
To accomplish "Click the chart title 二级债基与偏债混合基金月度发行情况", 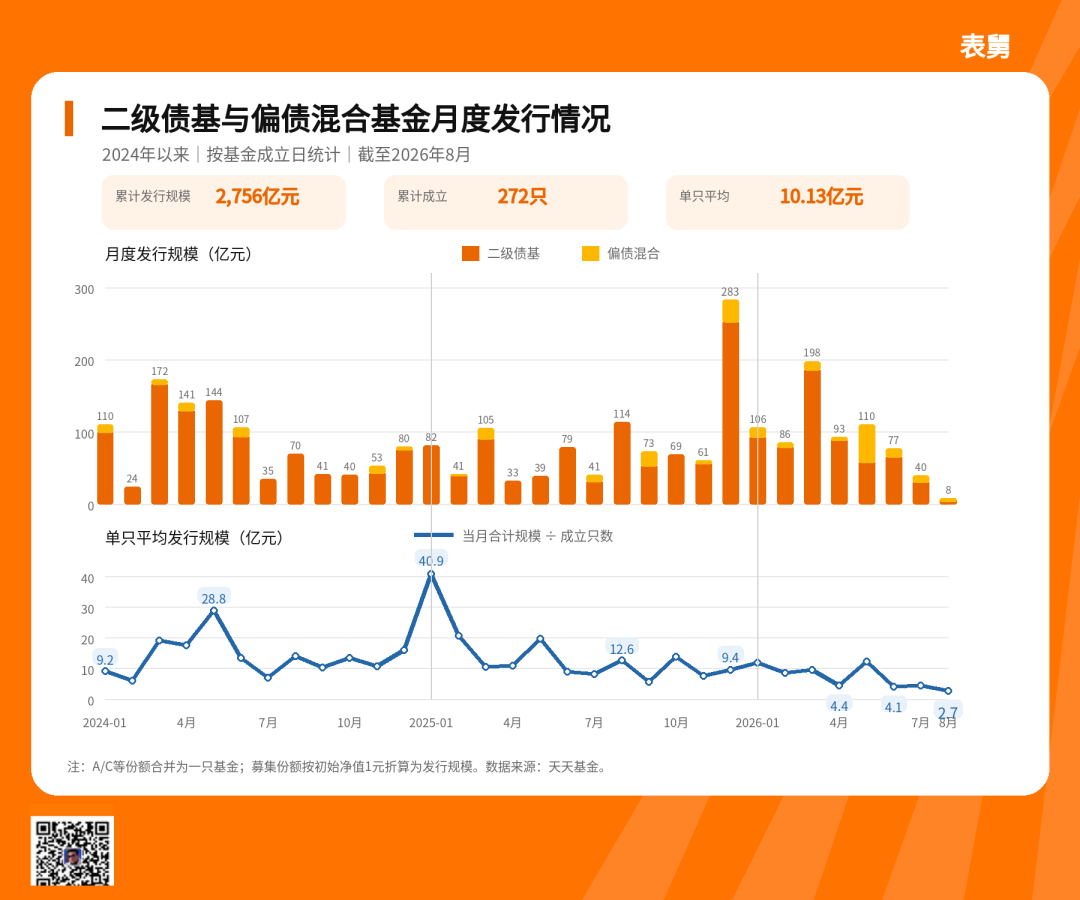I will tap(355, 118).
